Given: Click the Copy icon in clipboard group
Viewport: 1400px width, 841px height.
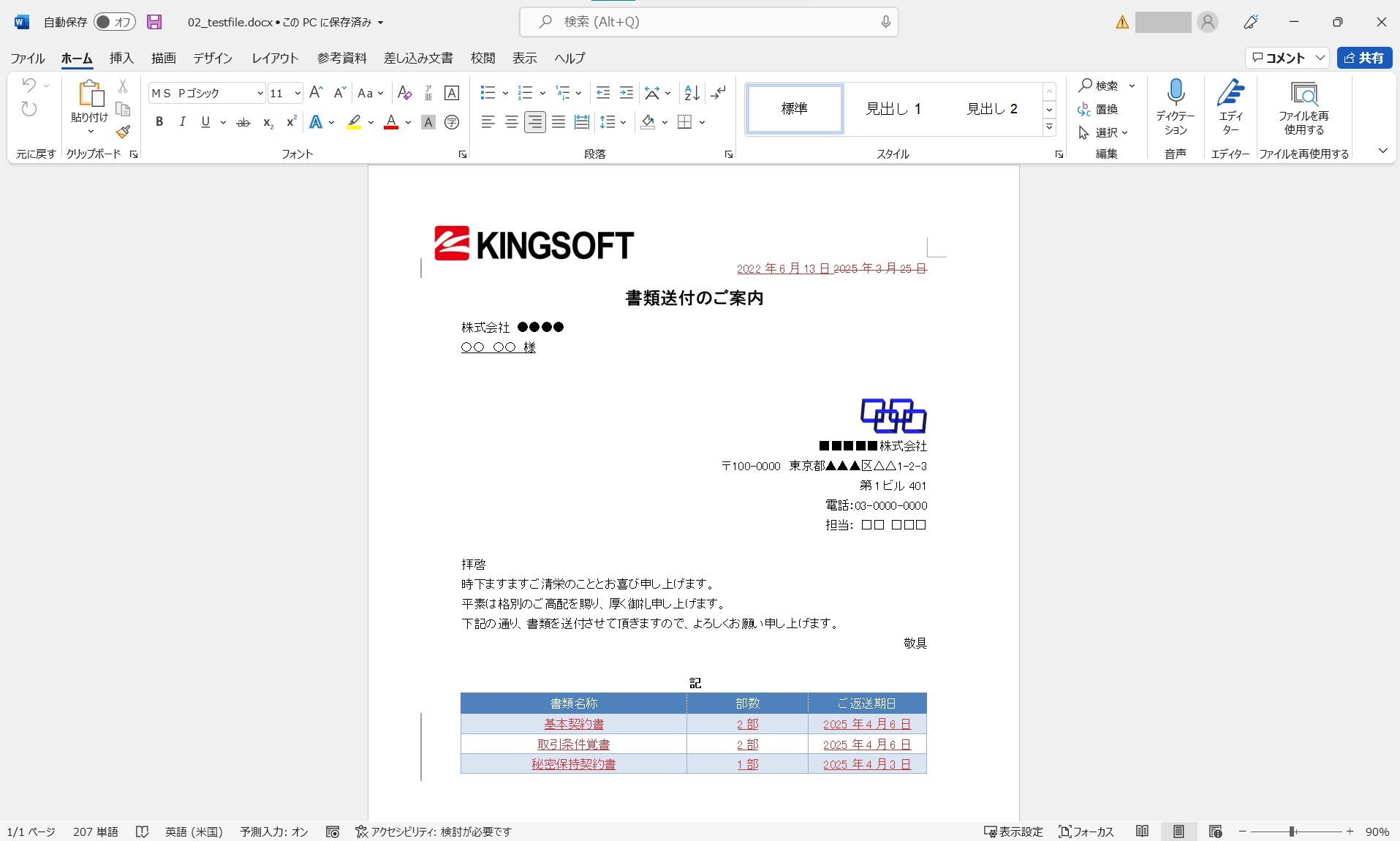Looking at the screenshot, I should (123, 109).
